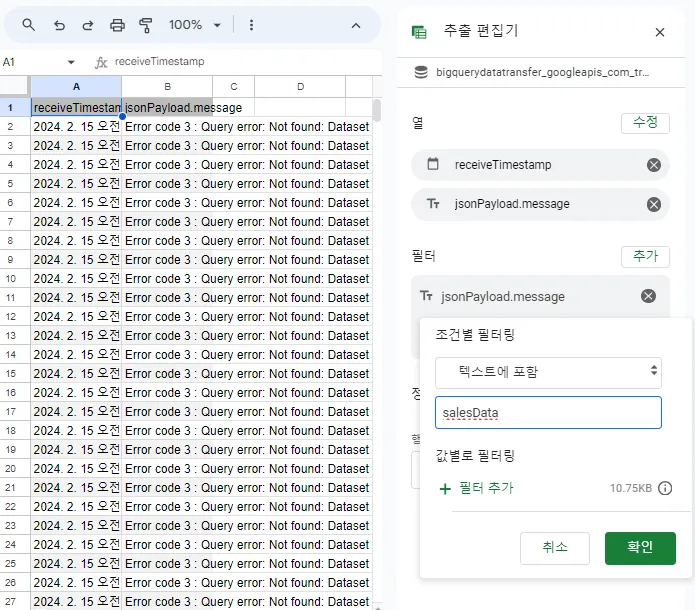Click the info icon next to 10.75KB
The image size is (695, 610).
pos(664,489)
